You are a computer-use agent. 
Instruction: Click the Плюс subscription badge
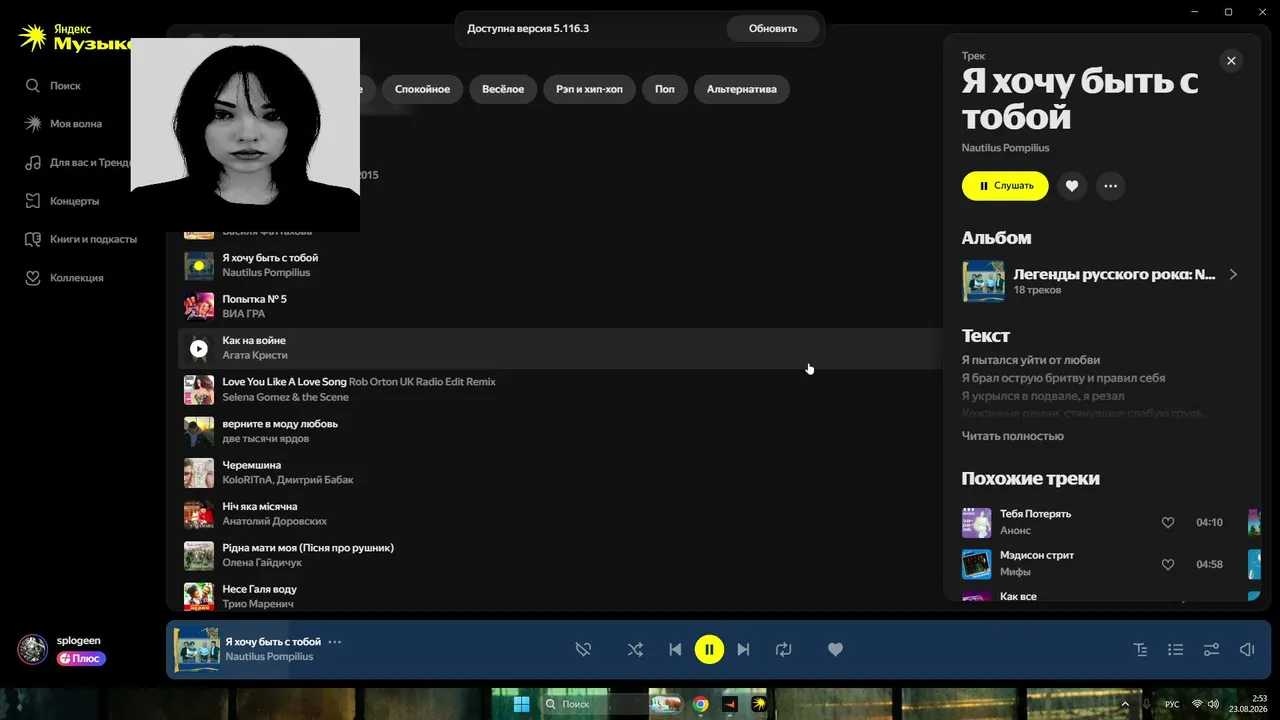(x=81, y=659)
